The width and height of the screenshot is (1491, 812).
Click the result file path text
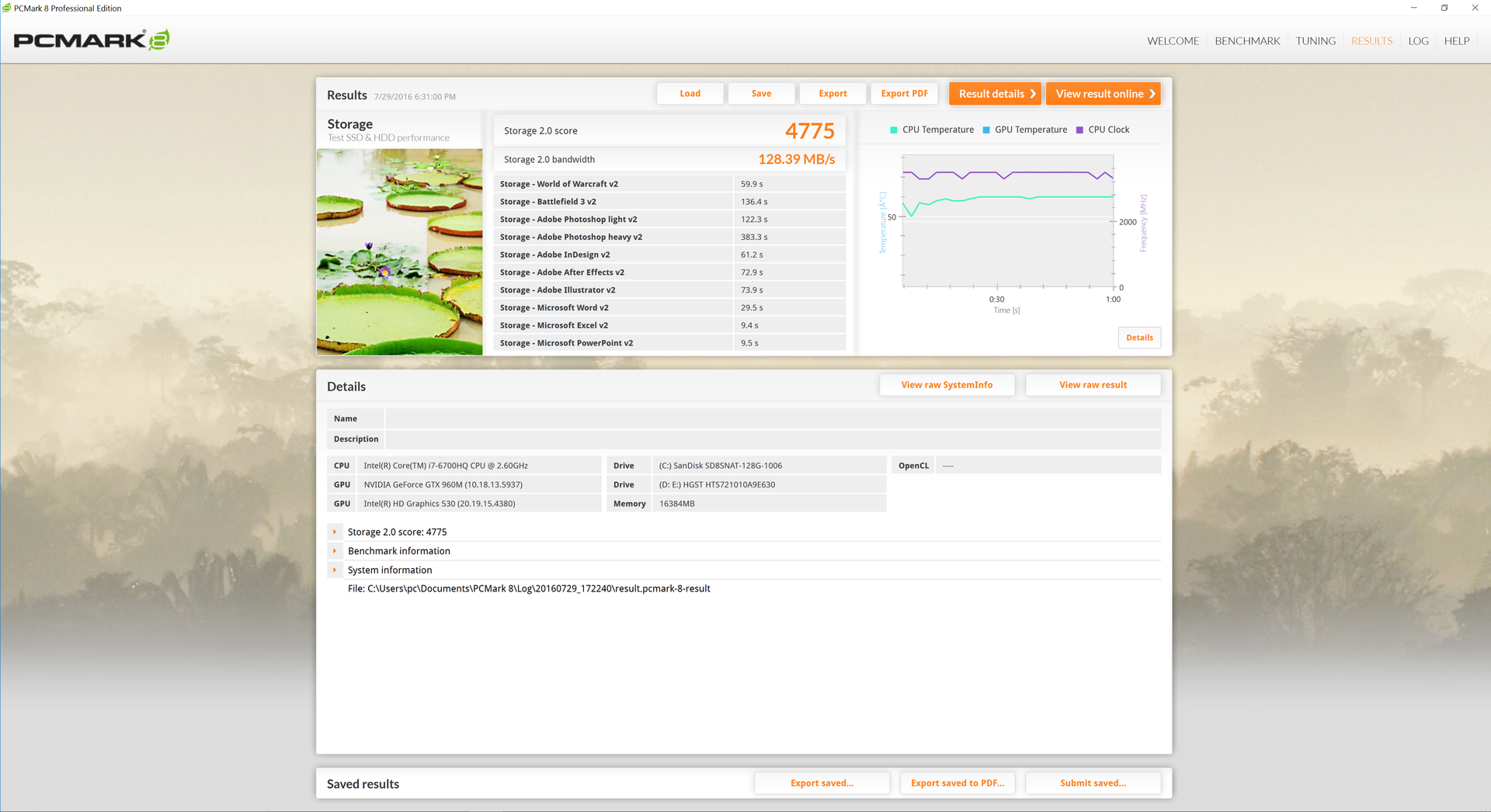pos(529,588)
